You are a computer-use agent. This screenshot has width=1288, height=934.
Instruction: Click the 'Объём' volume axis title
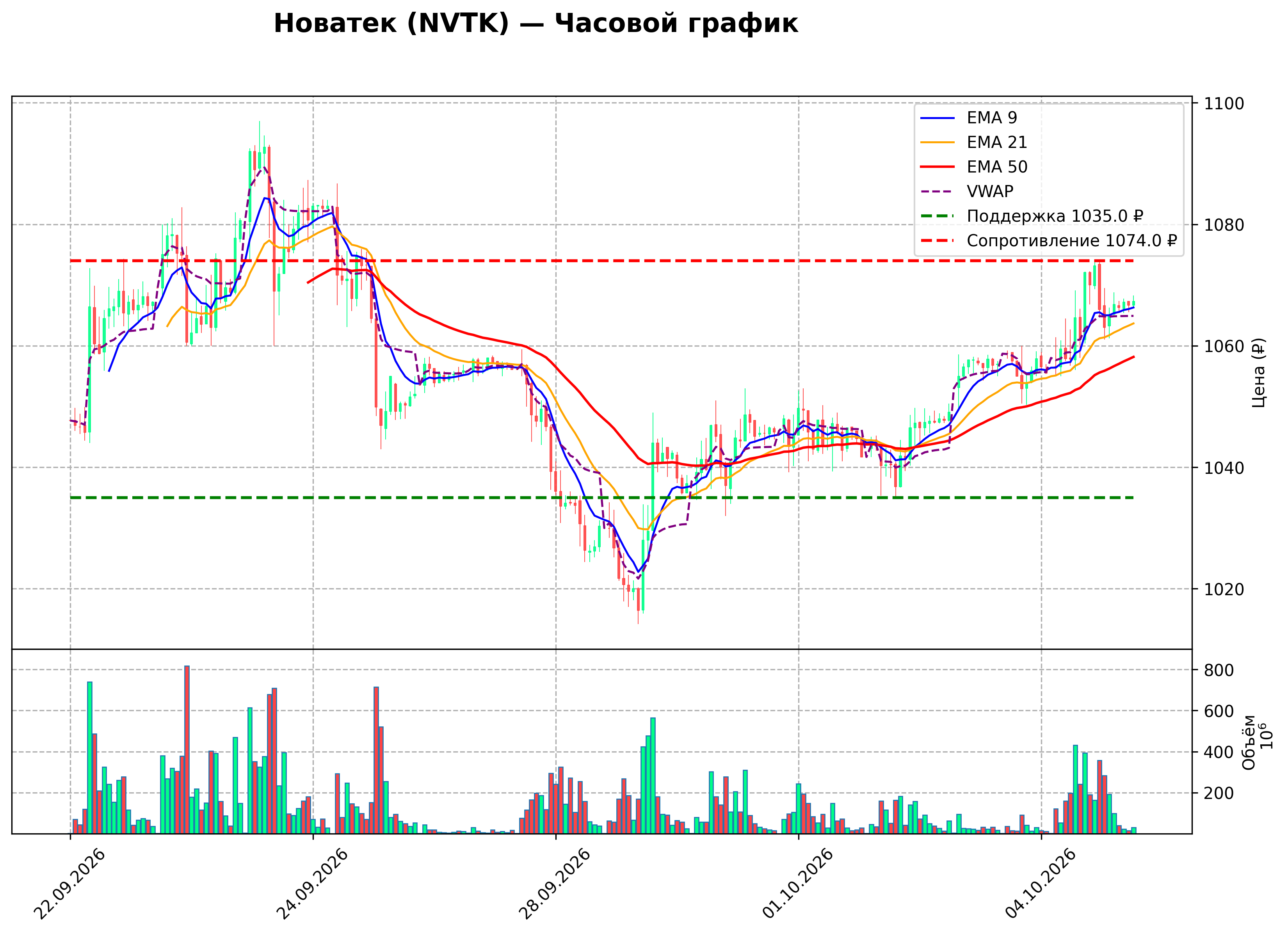click(1249, 742)
